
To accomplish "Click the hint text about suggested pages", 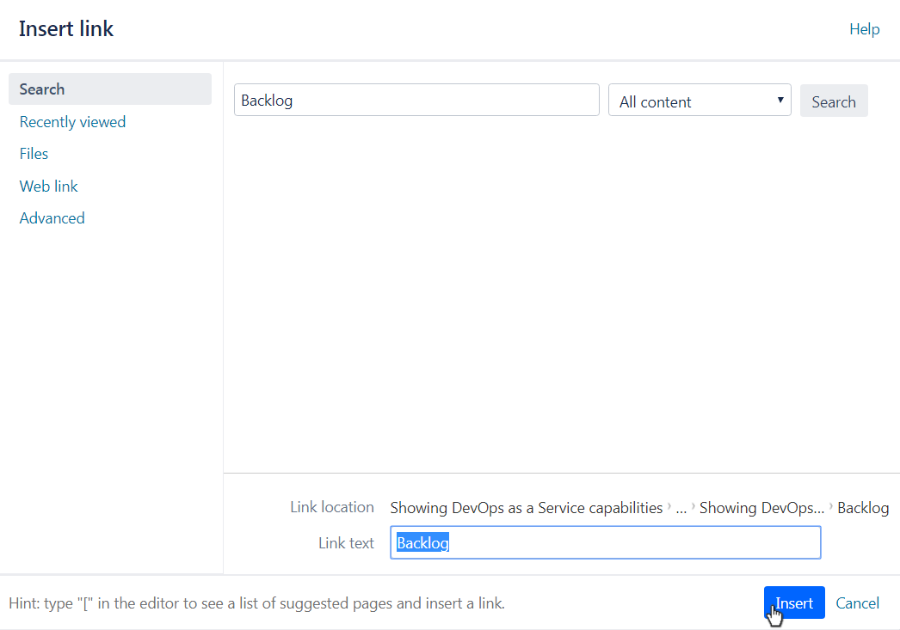I will [x=257, y=603].
